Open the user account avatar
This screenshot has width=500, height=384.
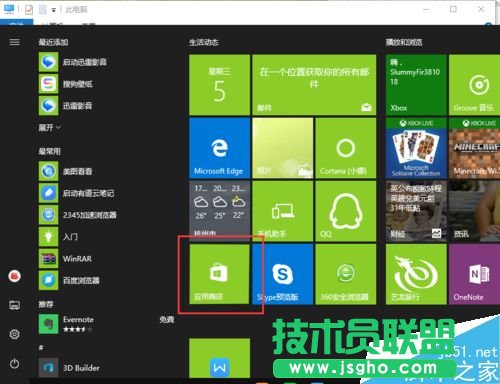(x=14, y=276)
